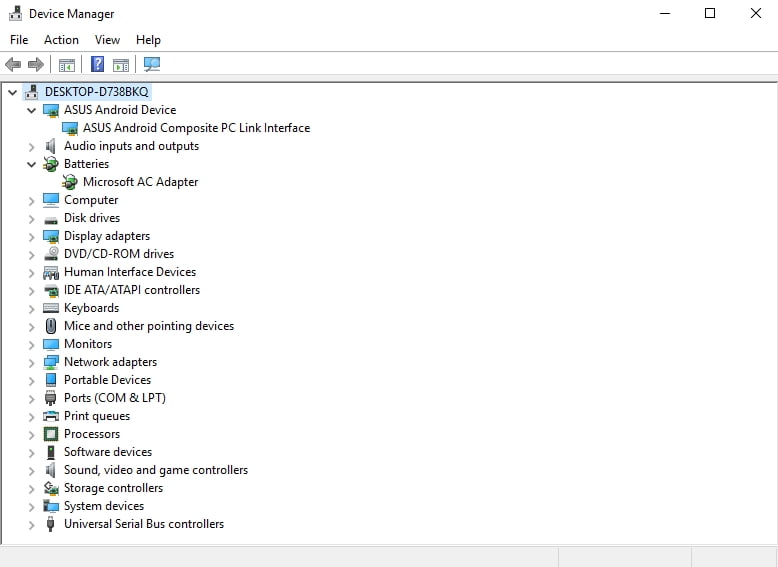This screenshot has width=778, height=567.
Task: Click the Scan for hardware changes icon
Action: (x=152, y=65)
